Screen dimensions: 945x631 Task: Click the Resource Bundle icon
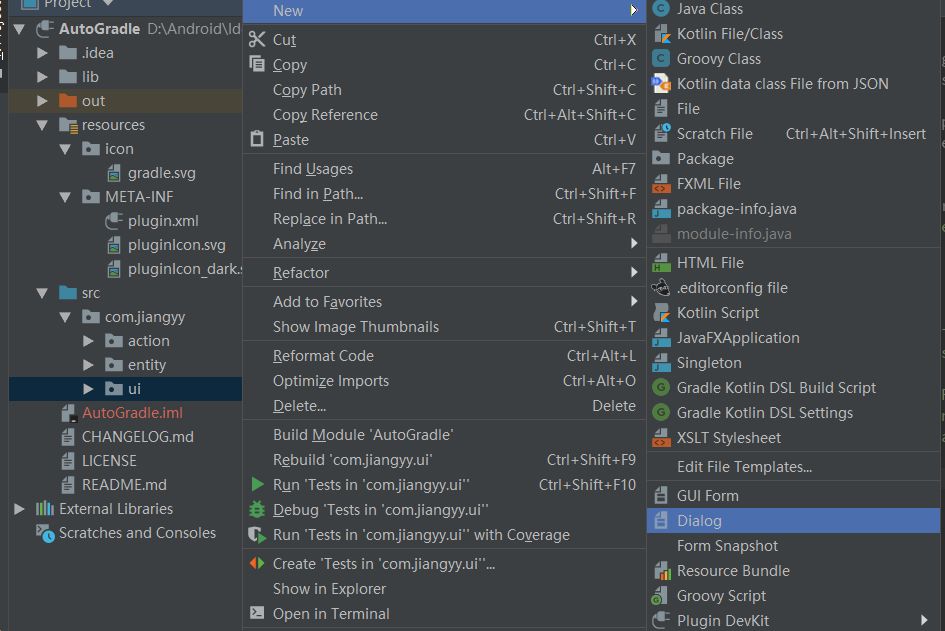[x=662, y=570]
